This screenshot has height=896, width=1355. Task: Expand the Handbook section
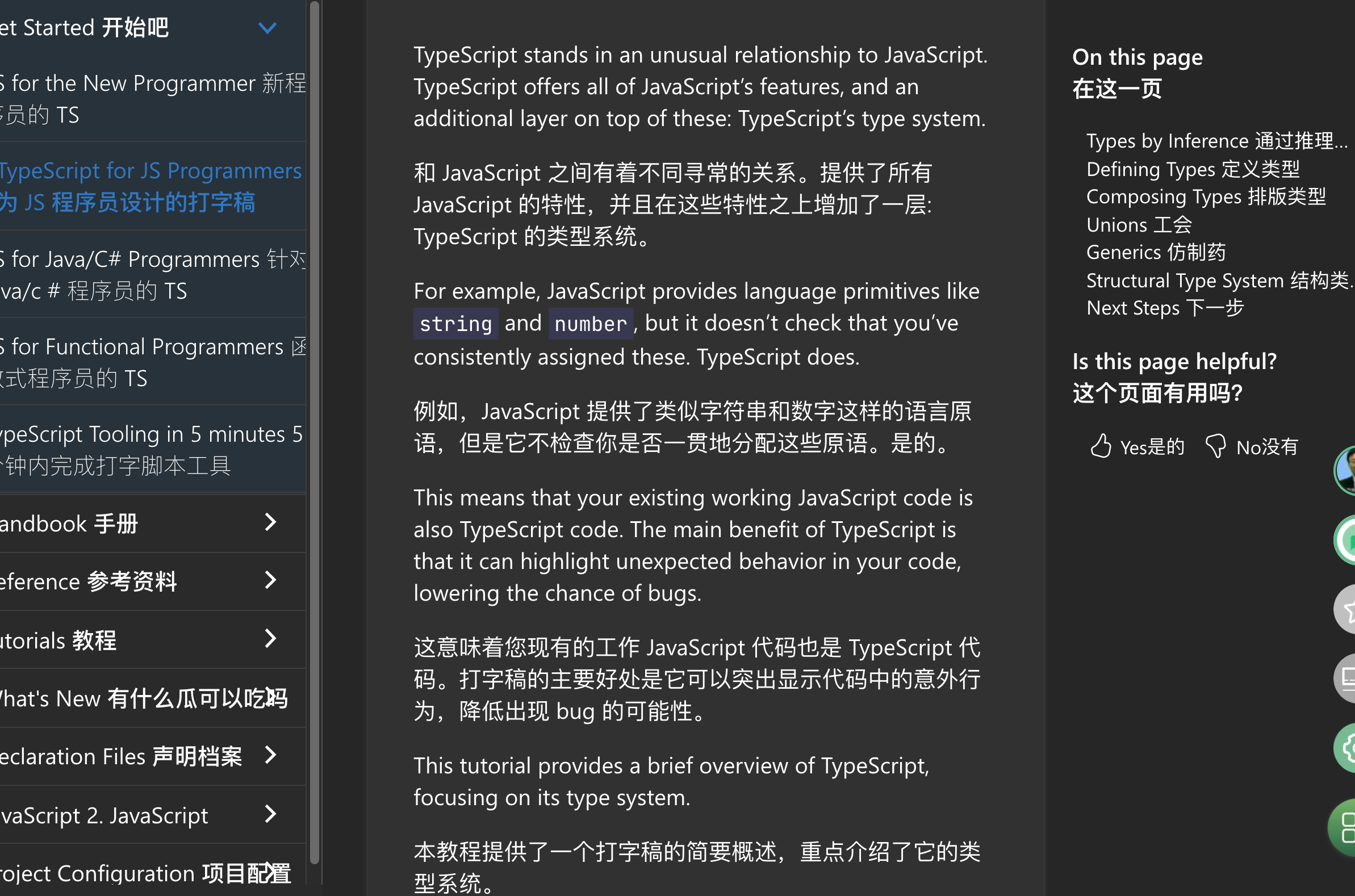tap(270, 522)
